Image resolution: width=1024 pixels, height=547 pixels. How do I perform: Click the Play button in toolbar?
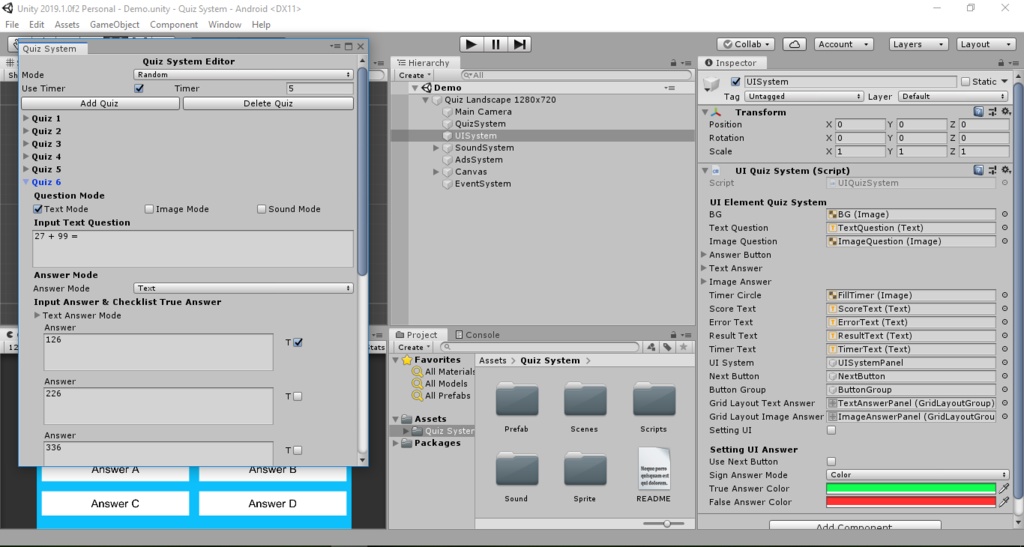[x=471, y=44]
